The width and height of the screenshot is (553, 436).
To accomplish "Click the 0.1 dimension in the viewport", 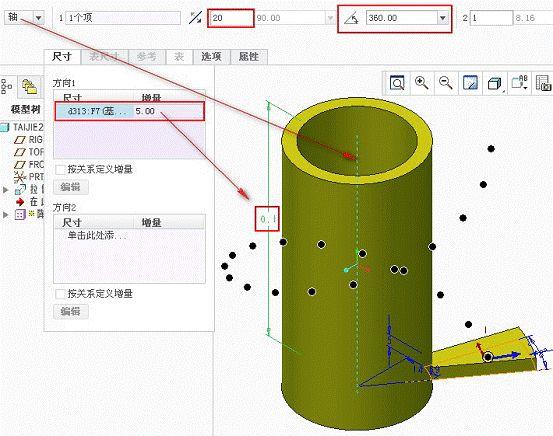I will click(x=268, y=219).
